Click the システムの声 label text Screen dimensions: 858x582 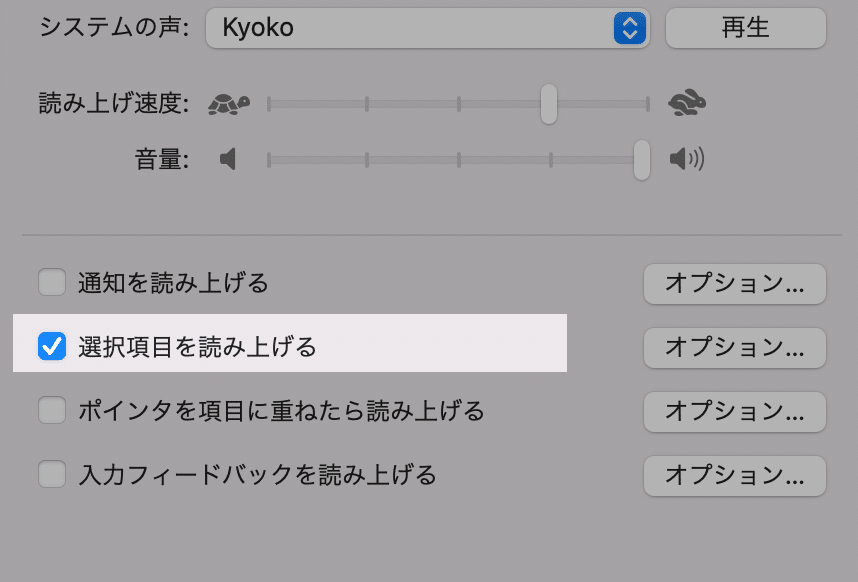[x=114, y=27]
